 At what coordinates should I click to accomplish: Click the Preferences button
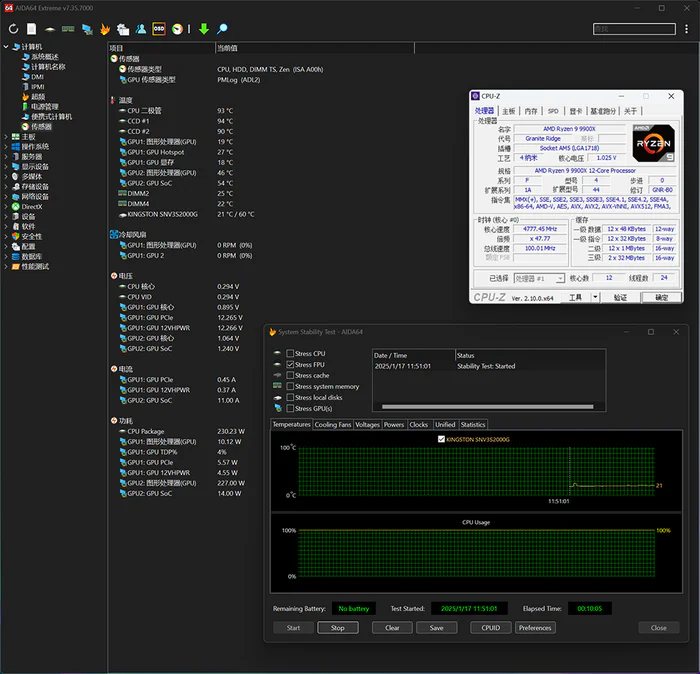point(535,628)
